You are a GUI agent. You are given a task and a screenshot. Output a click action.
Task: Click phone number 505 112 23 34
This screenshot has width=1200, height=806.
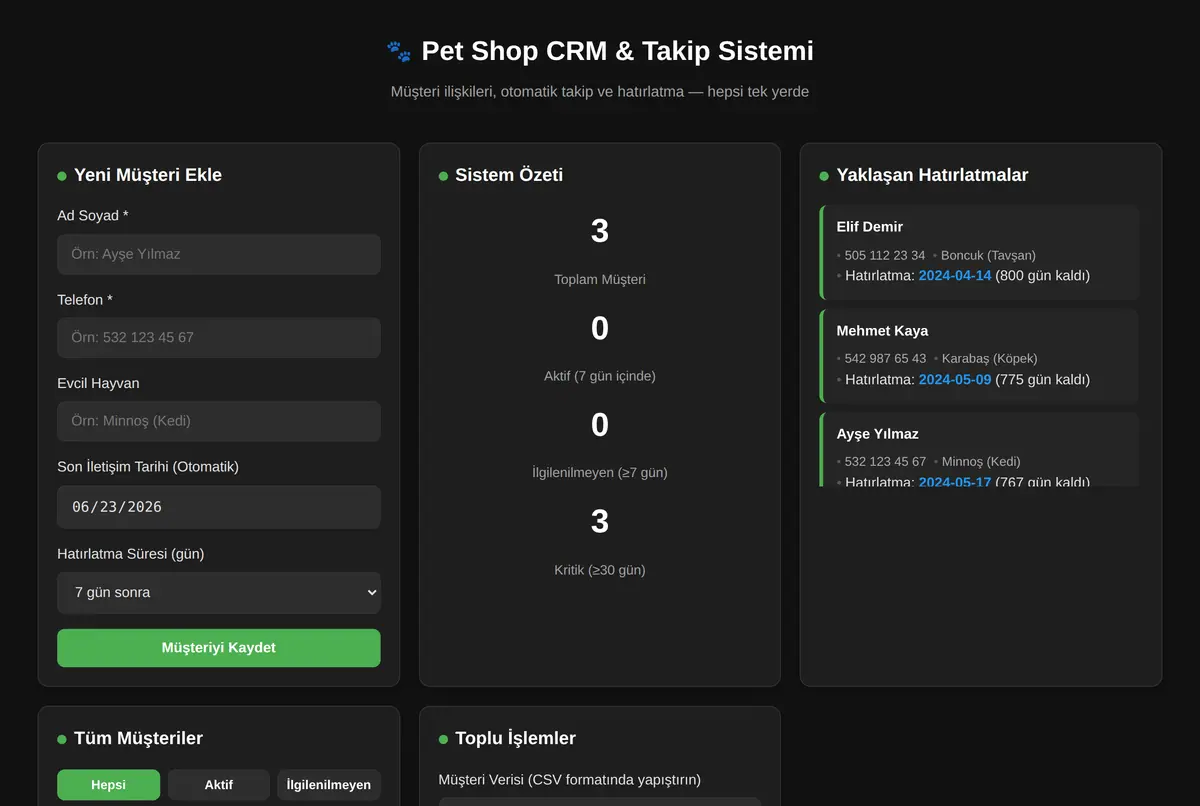(x=885, y=255)
